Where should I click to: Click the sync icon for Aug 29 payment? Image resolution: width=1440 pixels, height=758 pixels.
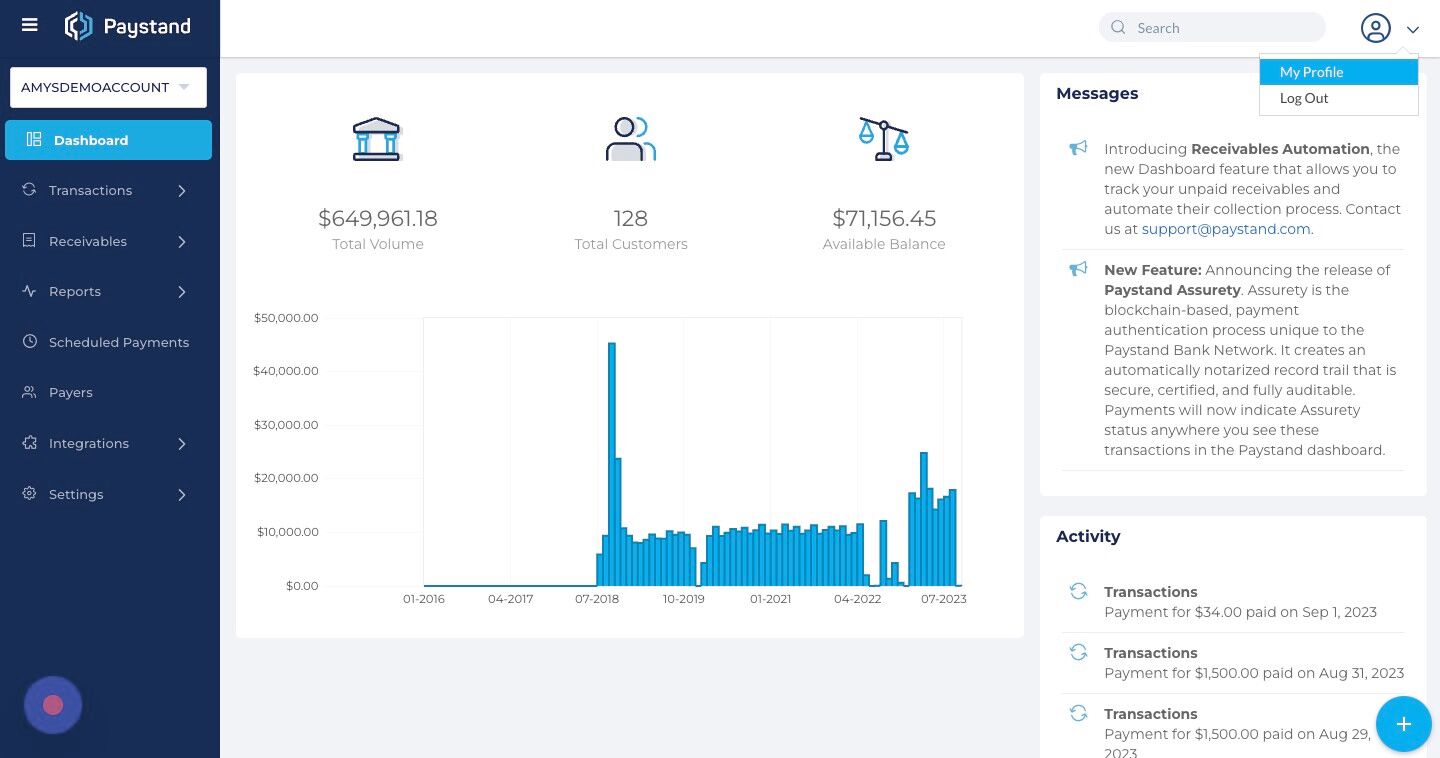click(x=1078, y=713)
